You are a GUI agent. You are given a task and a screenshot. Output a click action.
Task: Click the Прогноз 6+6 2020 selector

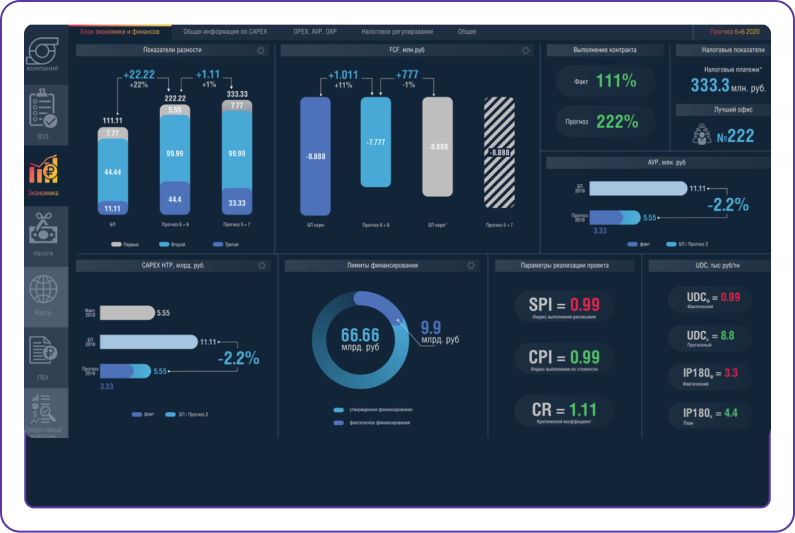(735, 31)
